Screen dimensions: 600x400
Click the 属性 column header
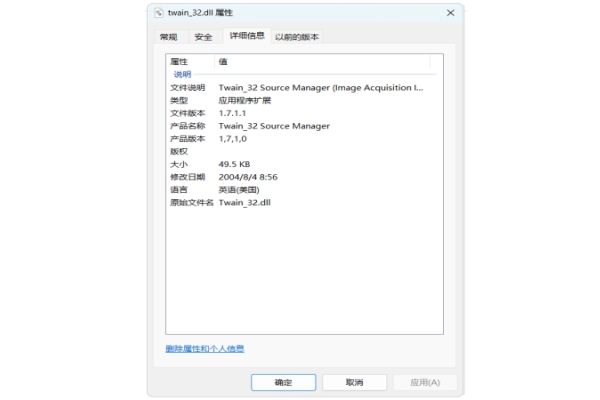190,62
